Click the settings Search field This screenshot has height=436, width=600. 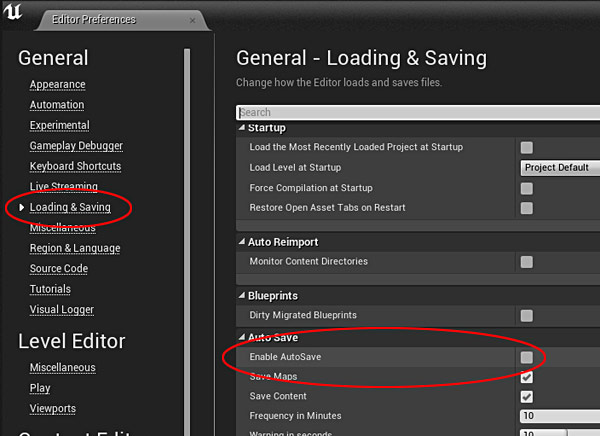tap(418, 113)
